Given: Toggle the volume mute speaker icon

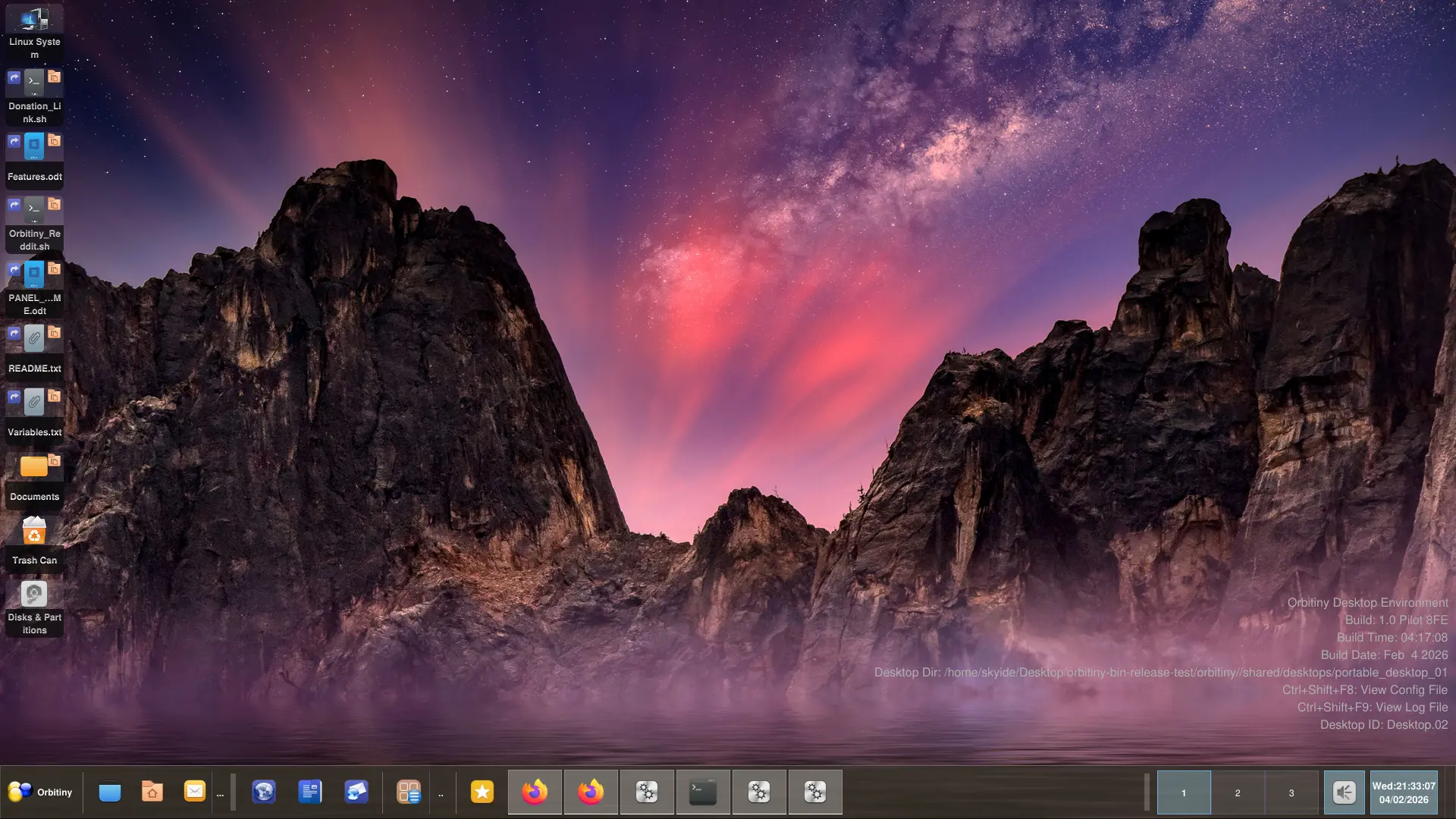Looking at the screenshot, I should (1344, 792).
